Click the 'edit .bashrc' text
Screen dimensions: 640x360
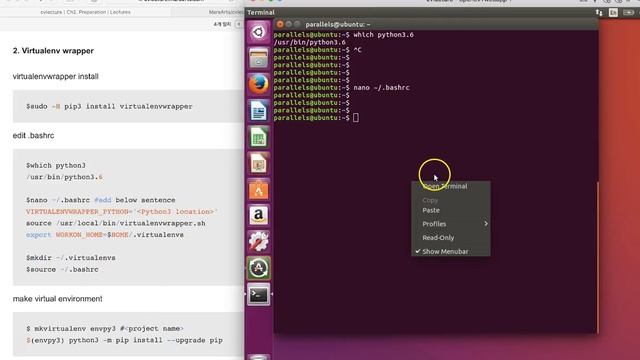[x=33, y=136]
